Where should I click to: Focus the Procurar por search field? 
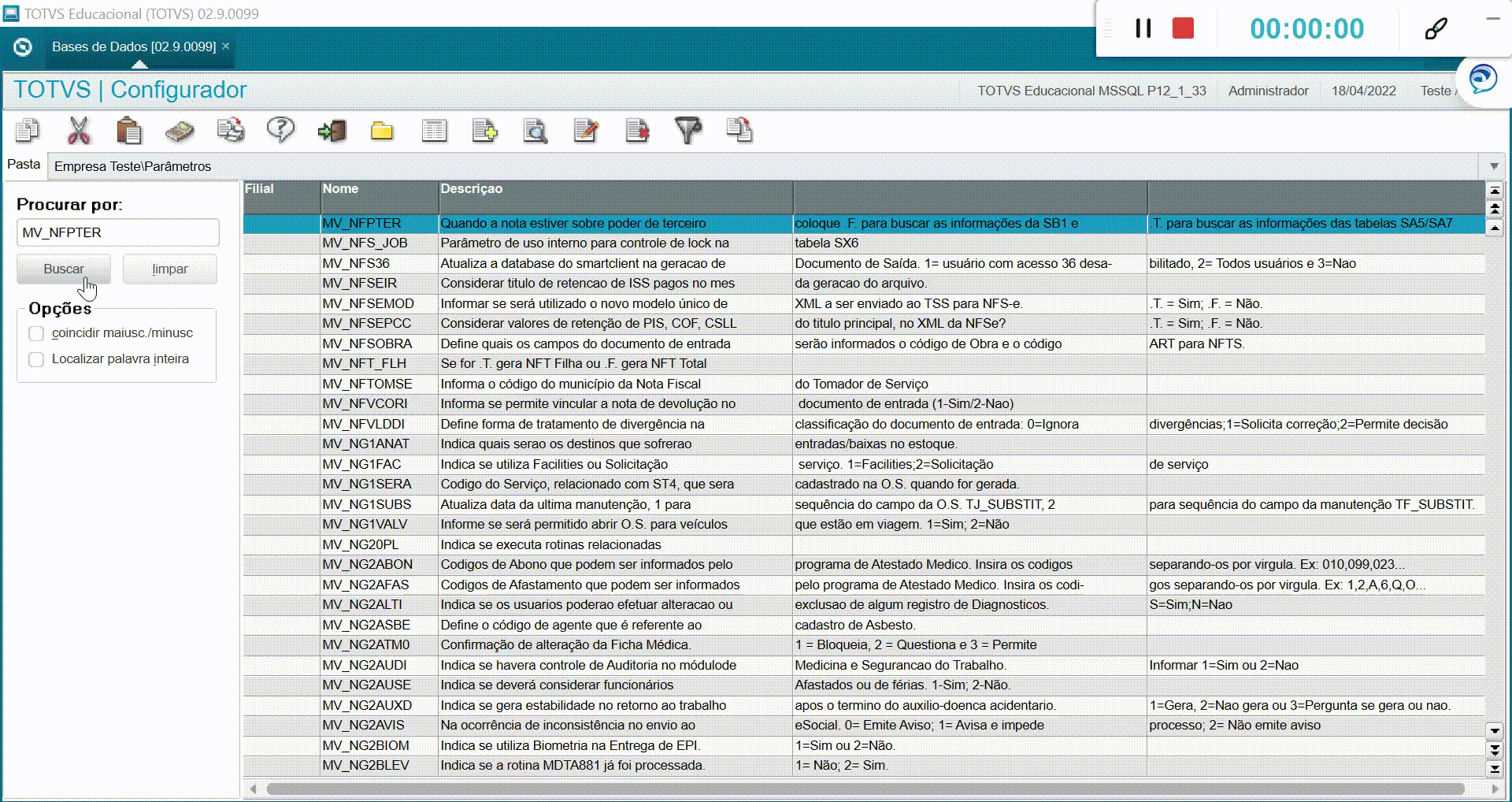tap(118, 232)
